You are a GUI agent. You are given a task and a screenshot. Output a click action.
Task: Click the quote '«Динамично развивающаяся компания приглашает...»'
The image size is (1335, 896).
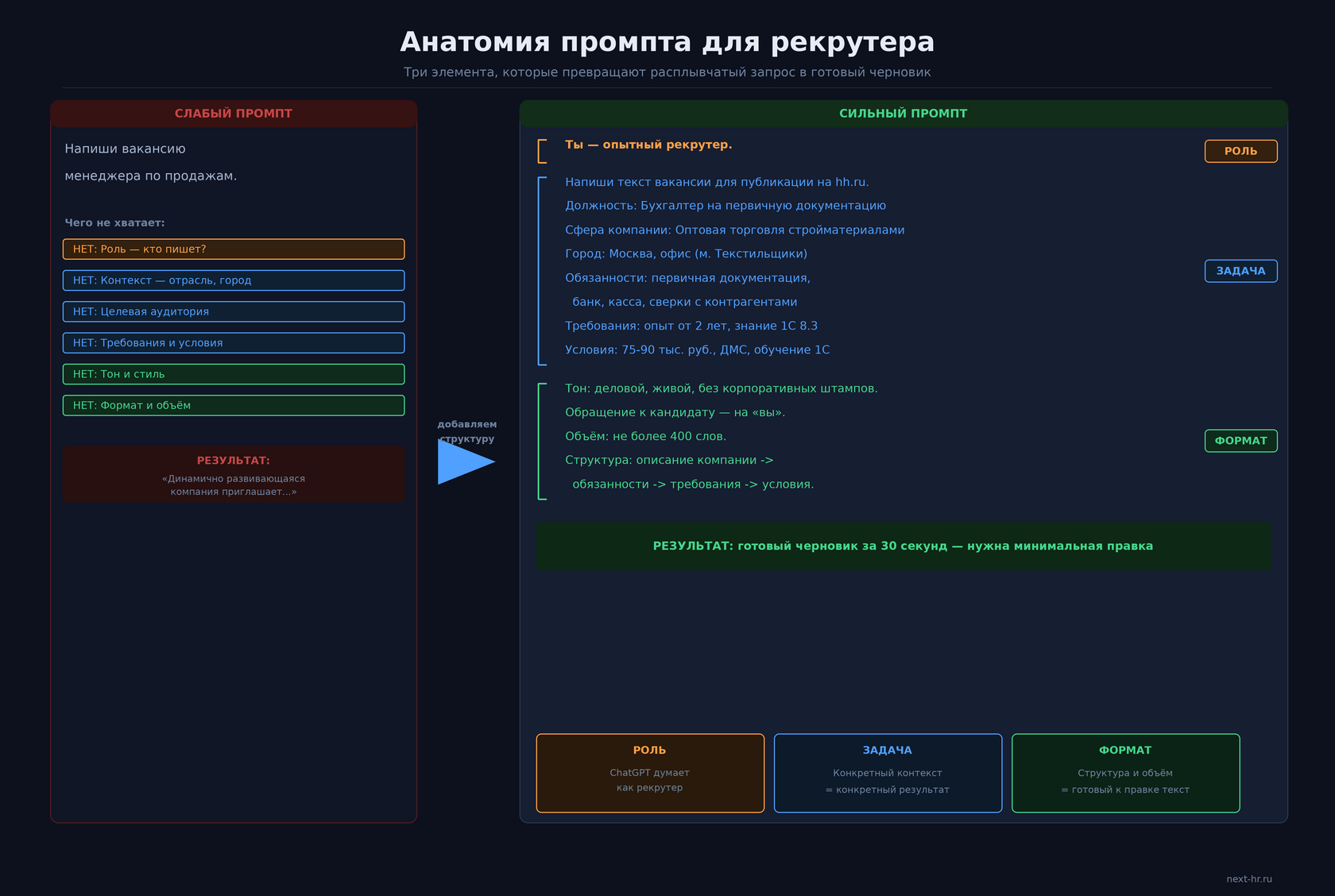[x=234, y=485]
